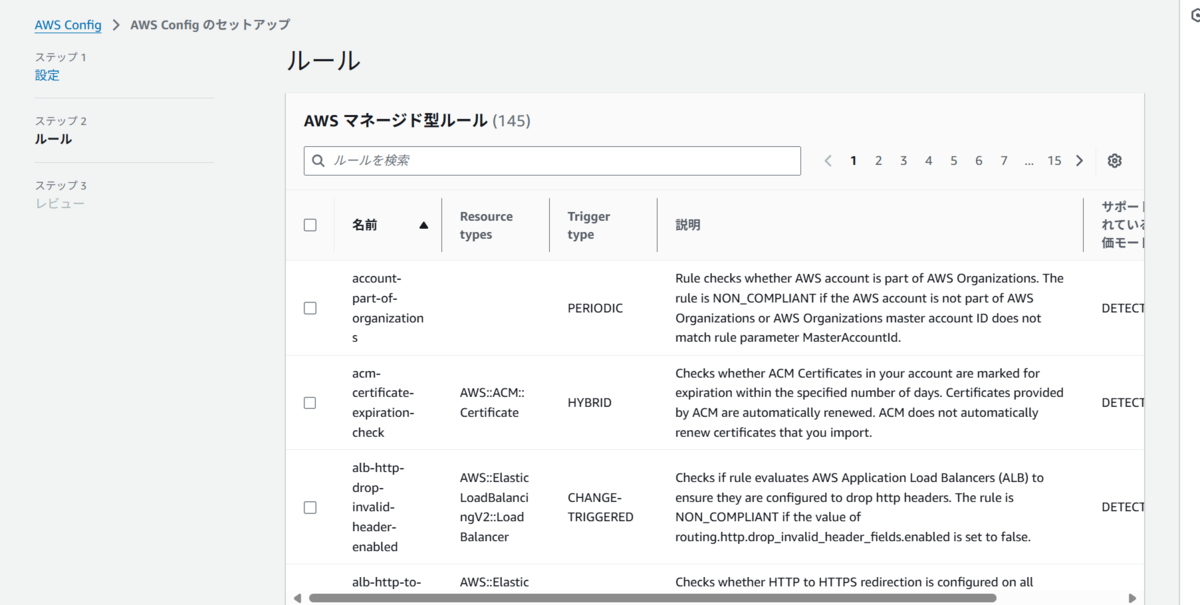1200x605 pixels.
Task: Sort by name ascending triangle
Action: pos(424,225)
